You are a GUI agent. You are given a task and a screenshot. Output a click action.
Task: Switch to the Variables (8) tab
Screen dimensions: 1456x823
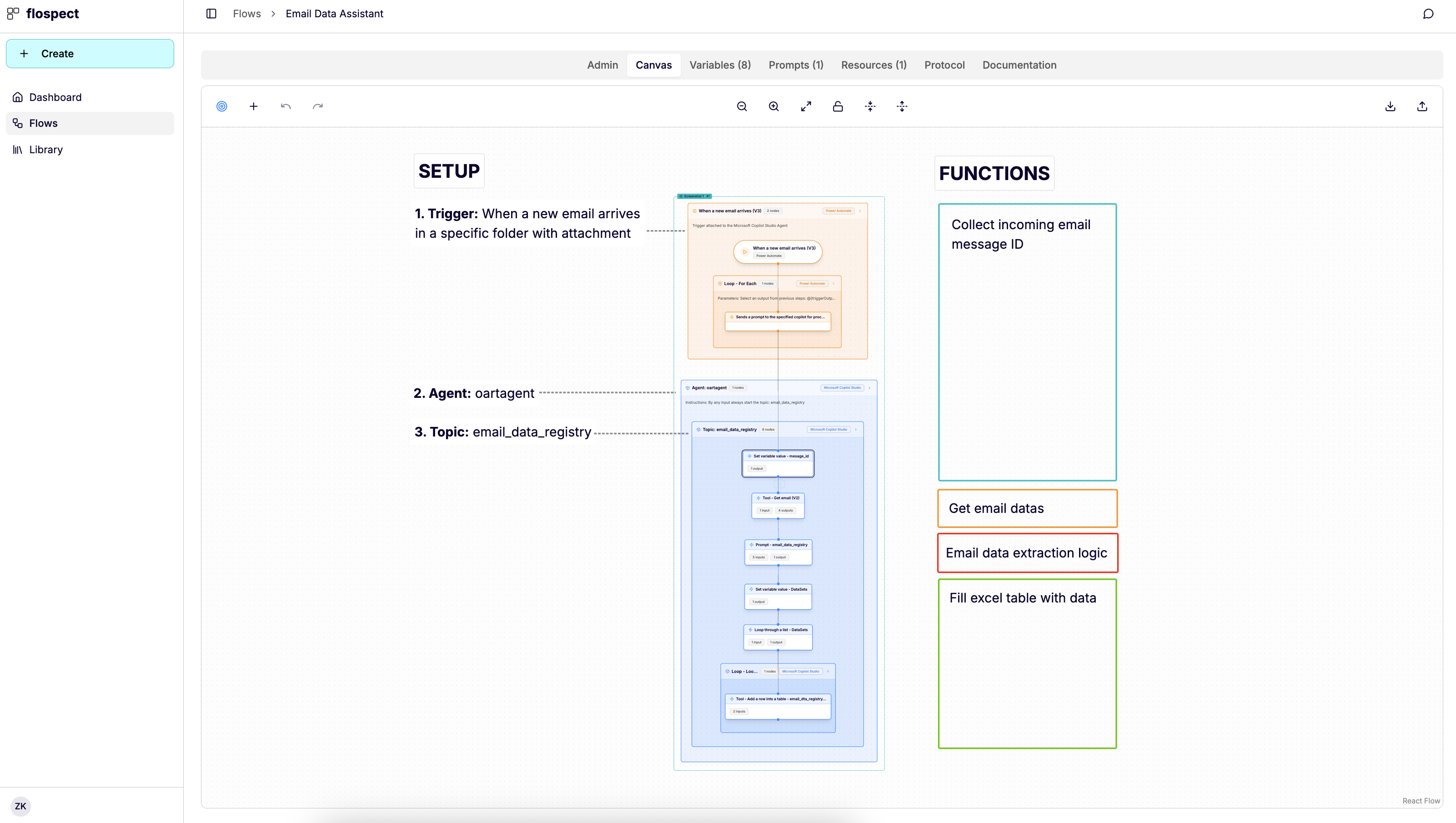point(719,65)
